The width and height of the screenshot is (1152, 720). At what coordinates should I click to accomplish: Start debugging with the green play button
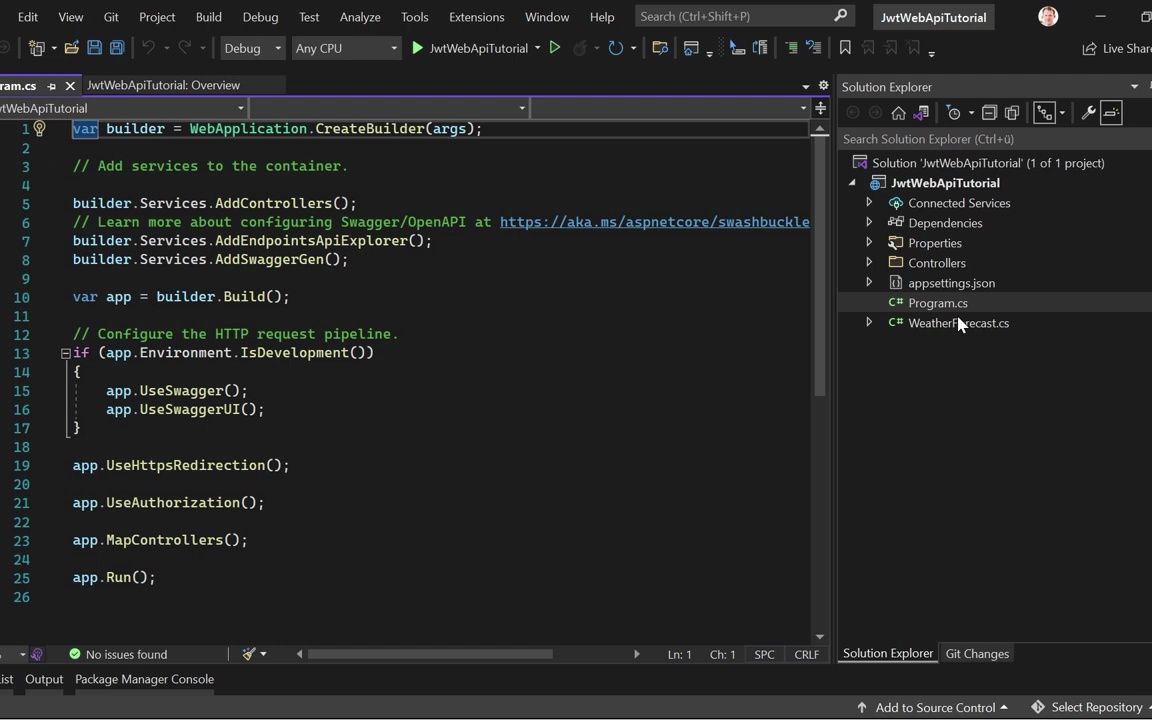coord(417,48)
